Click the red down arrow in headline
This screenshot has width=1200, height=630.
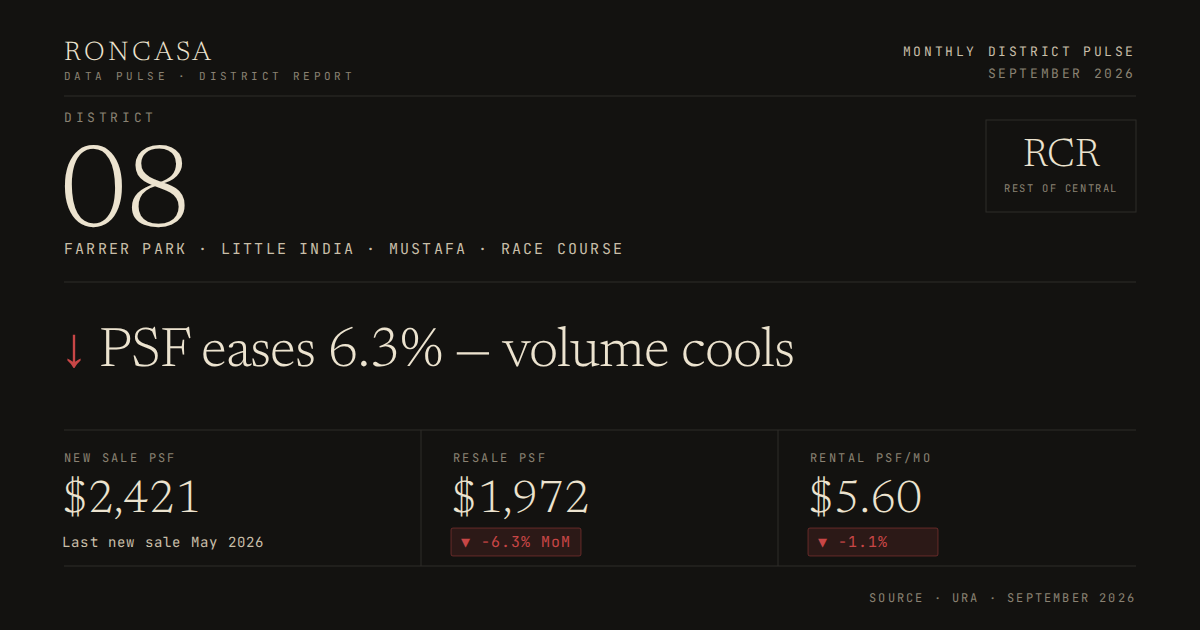coord(74,351)
